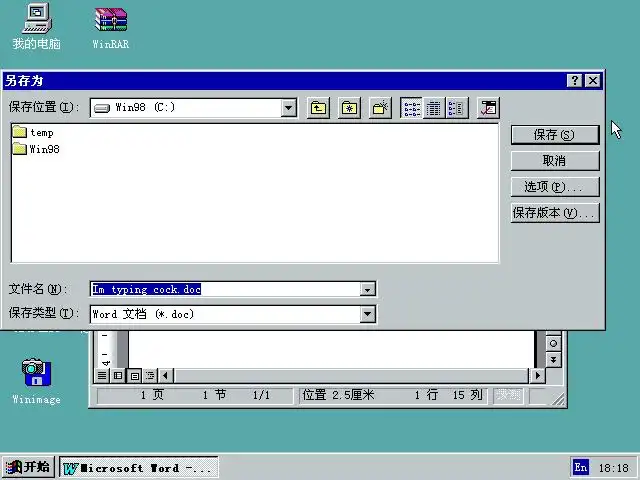Click Save Version (保存版本) button
This screenshot has width=640, height=480.
click(x=555, y=213)
